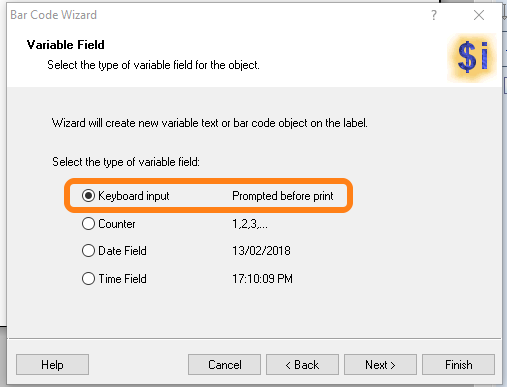Click the Bar Code Wizard title bar text
507x387 pixels.
tap(54, 15)
